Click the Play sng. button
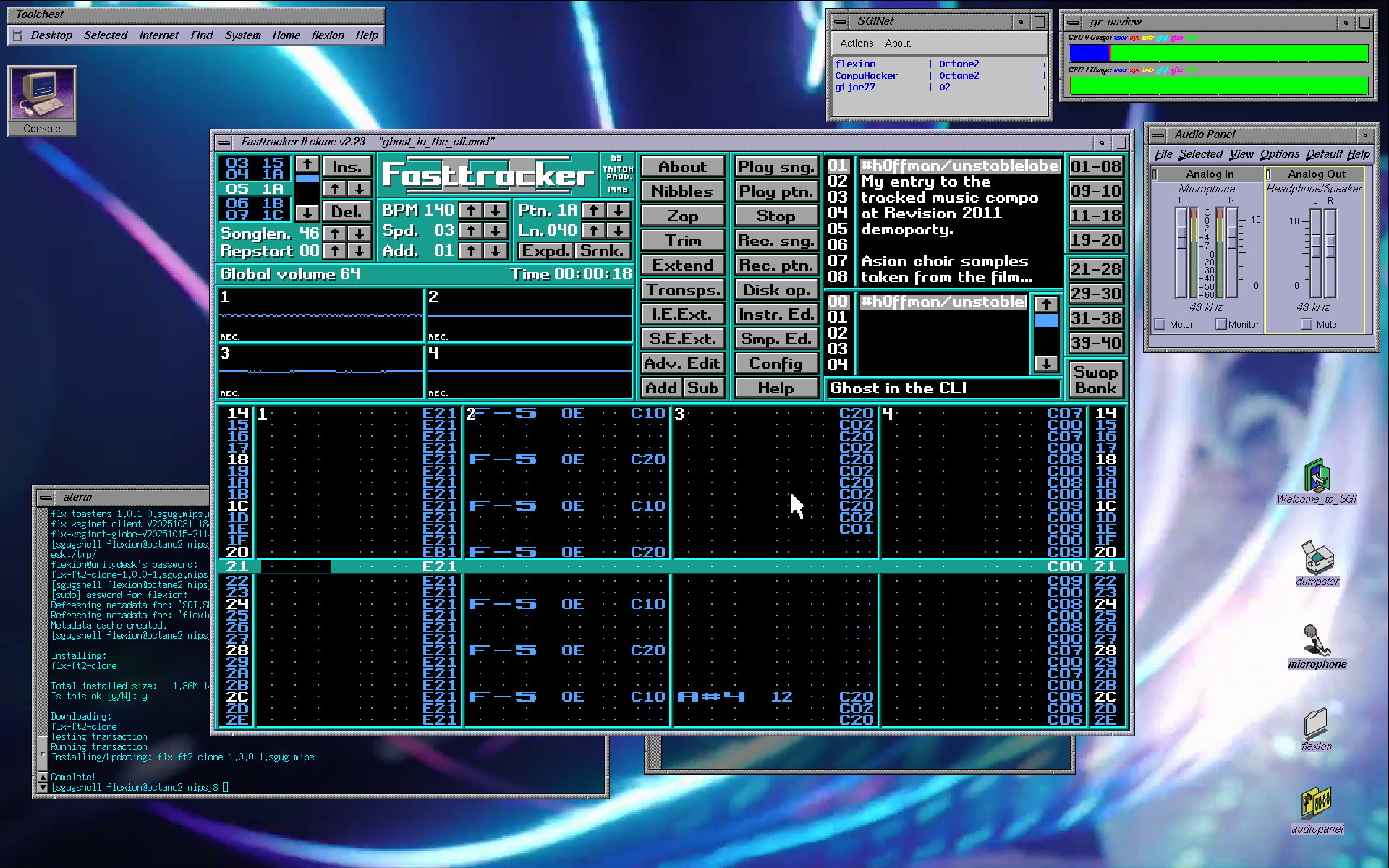 click(x=776, y=167)
